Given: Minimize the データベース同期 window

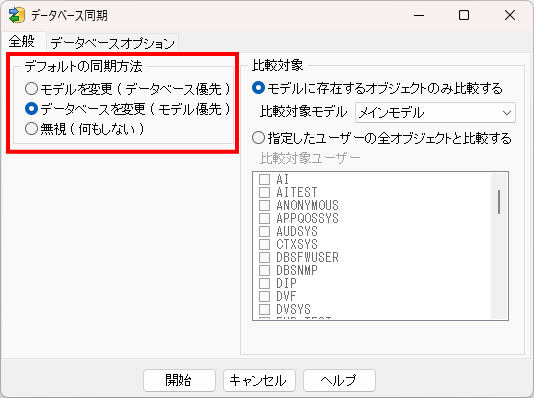Looking at the screenshot, I should click(419, 15).
